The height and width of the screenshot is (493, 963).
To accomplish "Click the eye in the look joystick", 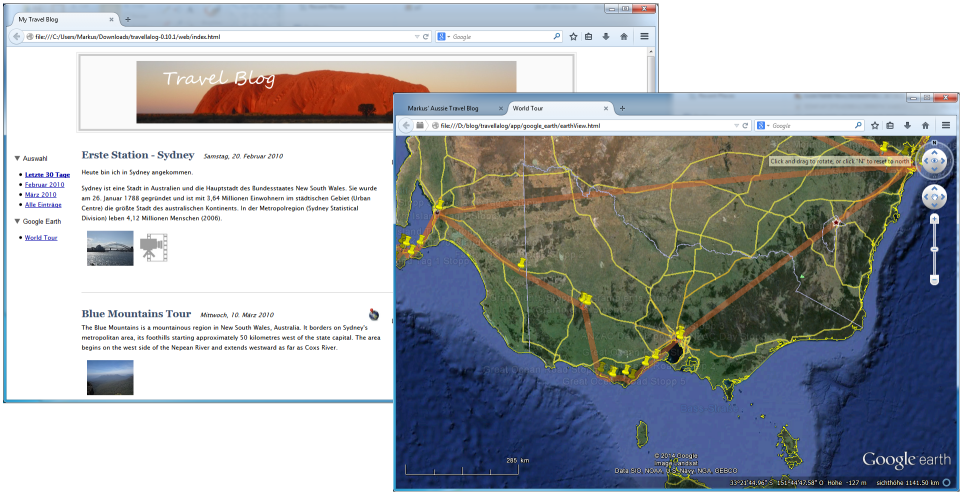I will point(934,161).
